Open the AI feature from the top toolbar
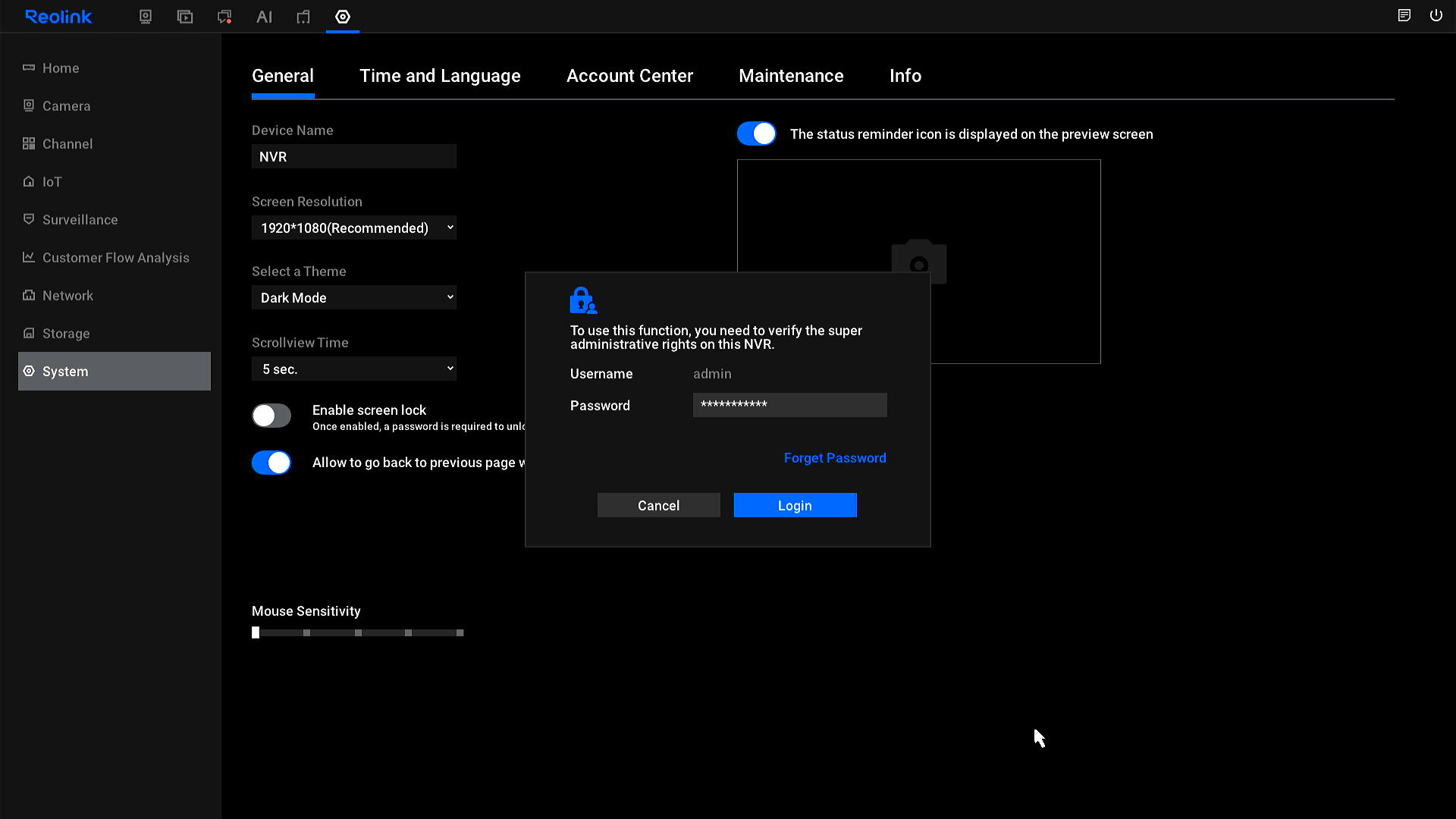Viewport: 1456px width, 819px height. click(x=264, y=16)
